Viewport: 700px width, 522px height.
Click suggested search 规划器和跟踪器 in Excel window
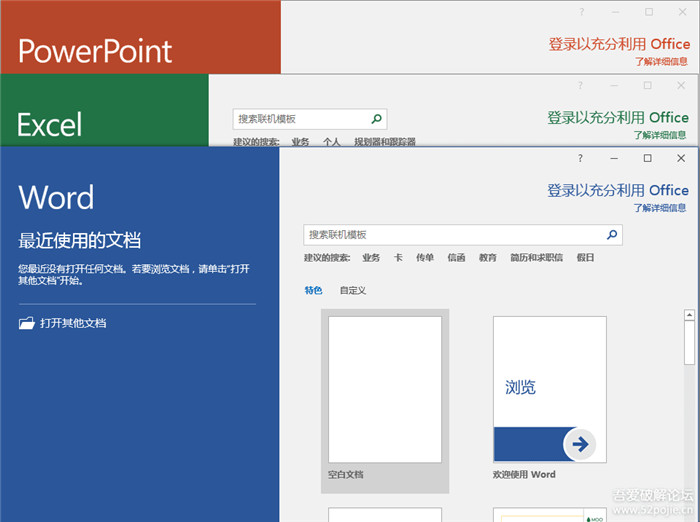pos(385,142)
